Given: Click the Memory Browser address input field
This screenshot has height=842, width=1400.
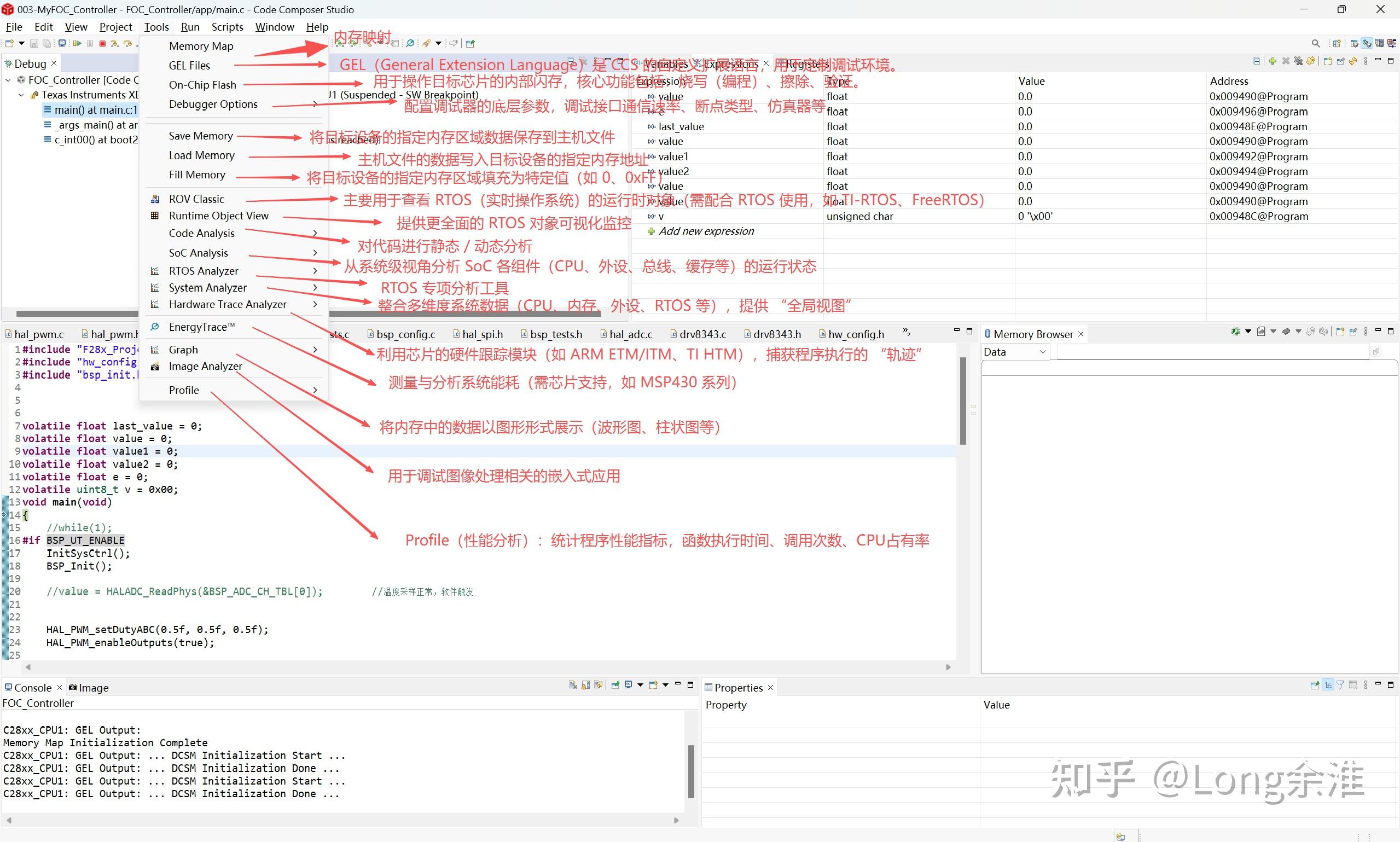Looking at the screenshot, I should point(1214,352).
